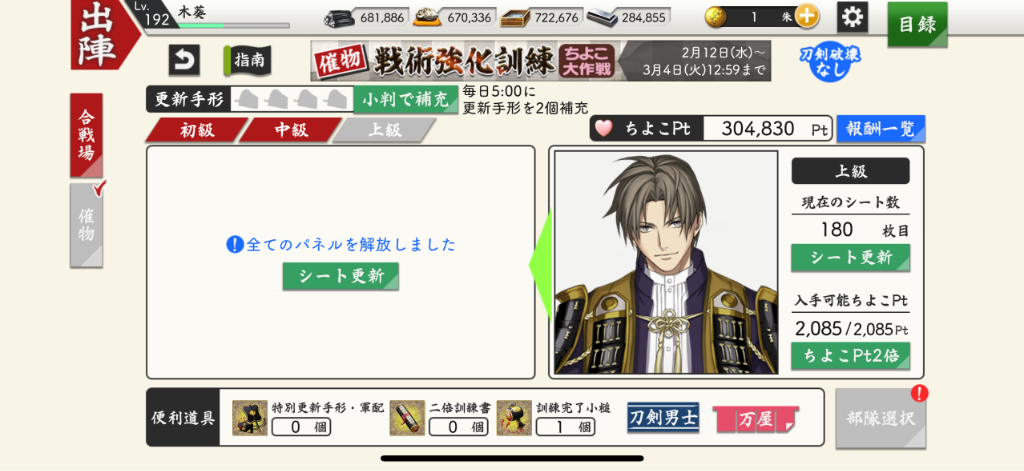Tap the 訓練完了小槌 mallet item icon

pos(514,418)
